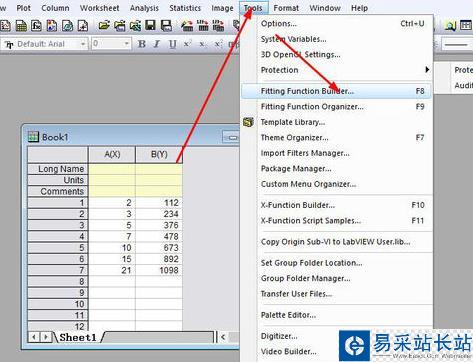Click the Comments row label
This screenshot has width=473, height=362.
point(58,191)
